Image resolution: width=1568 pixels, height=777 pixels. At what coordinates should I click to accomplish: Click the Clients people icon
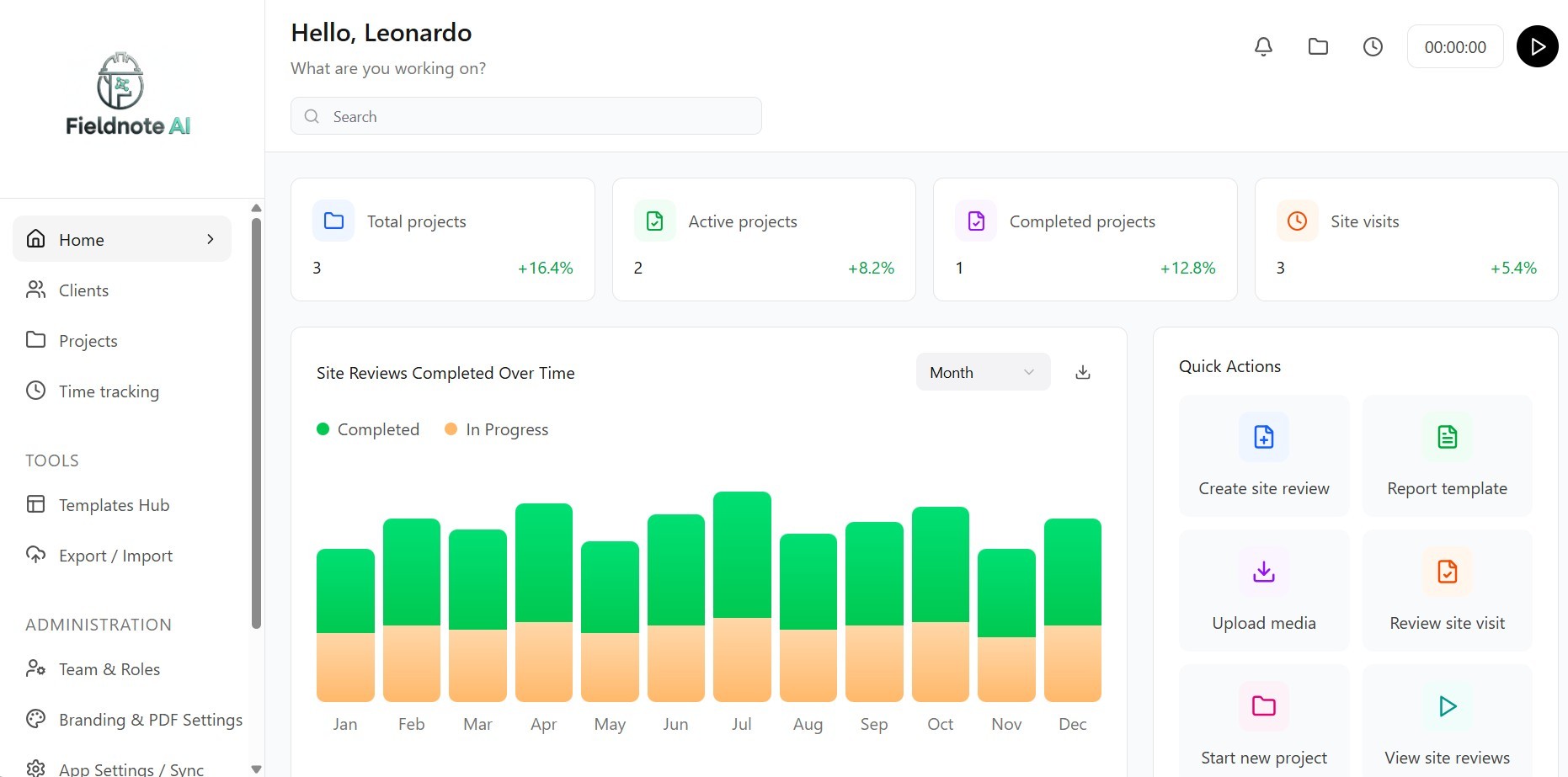(35, 290)
